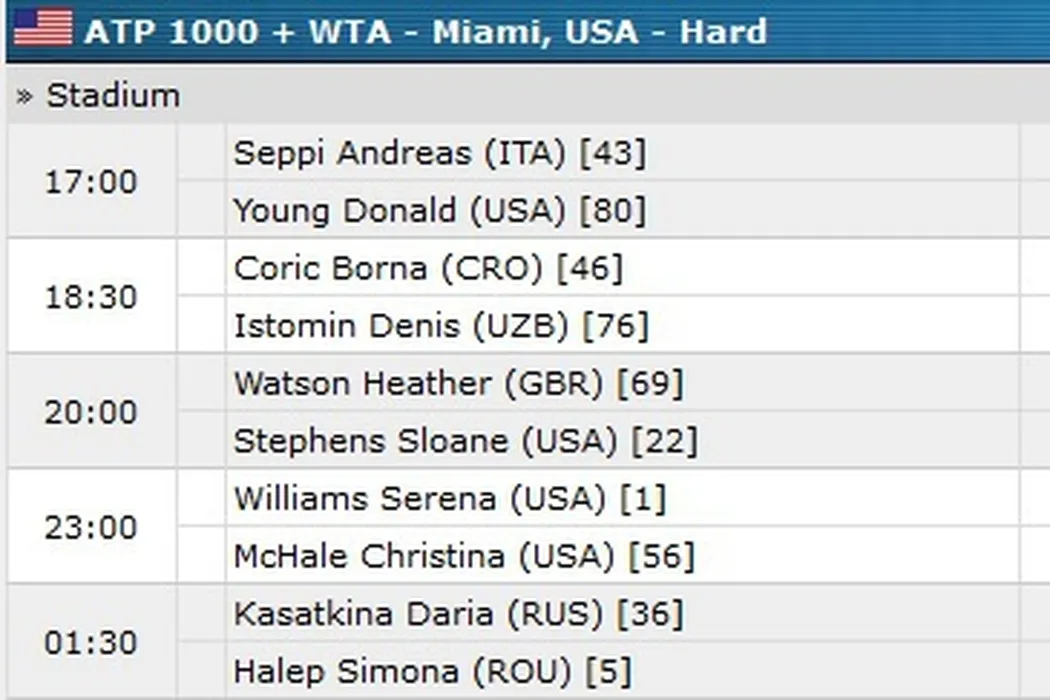Image resolution: width=1050 pixels, height=700 pixels.
Task: Open Watson Heather player page
Action: click(x=361, y=383)
